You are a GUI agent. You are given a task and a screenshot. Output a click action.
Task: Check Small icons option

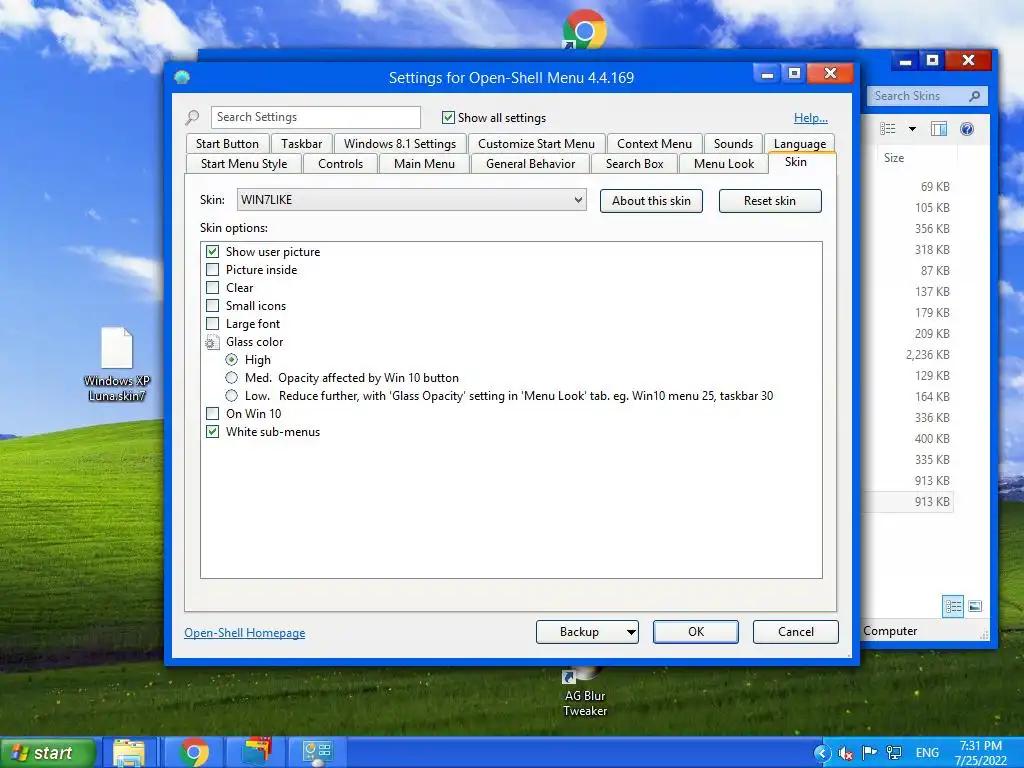tap(212, 306)
